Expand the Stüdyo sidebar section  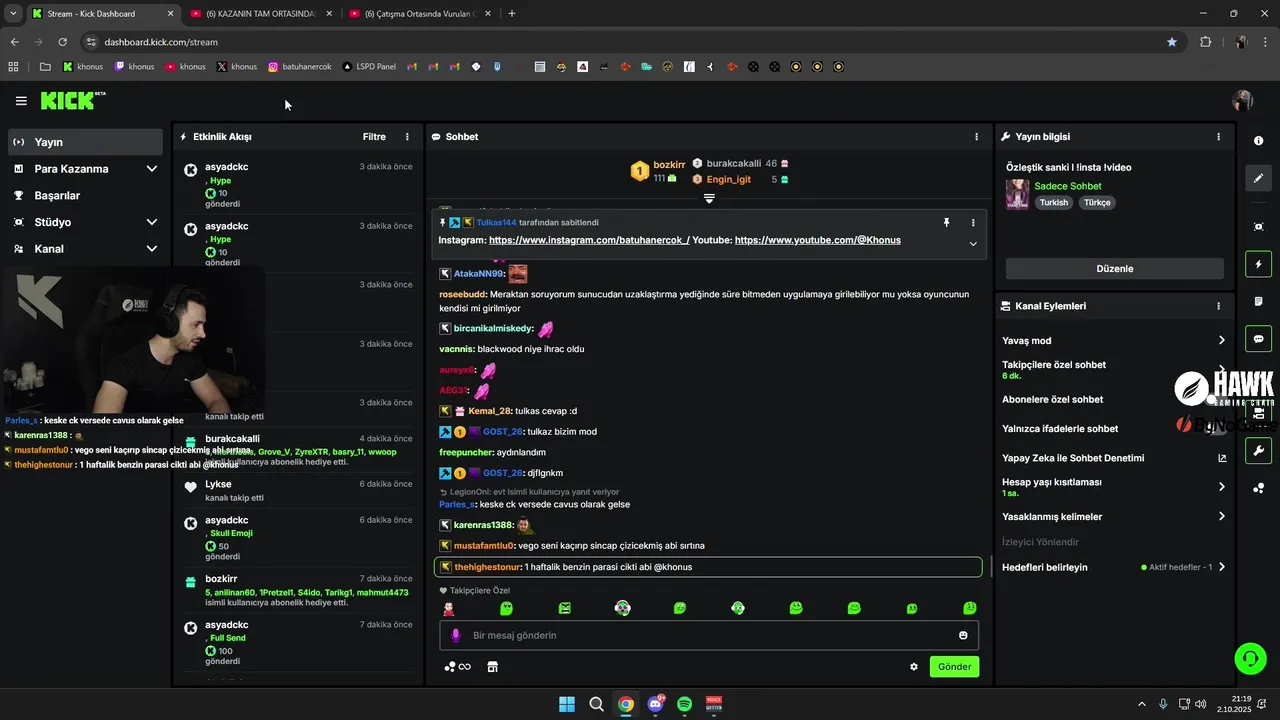pyautogui.click(x=152, y=222)
